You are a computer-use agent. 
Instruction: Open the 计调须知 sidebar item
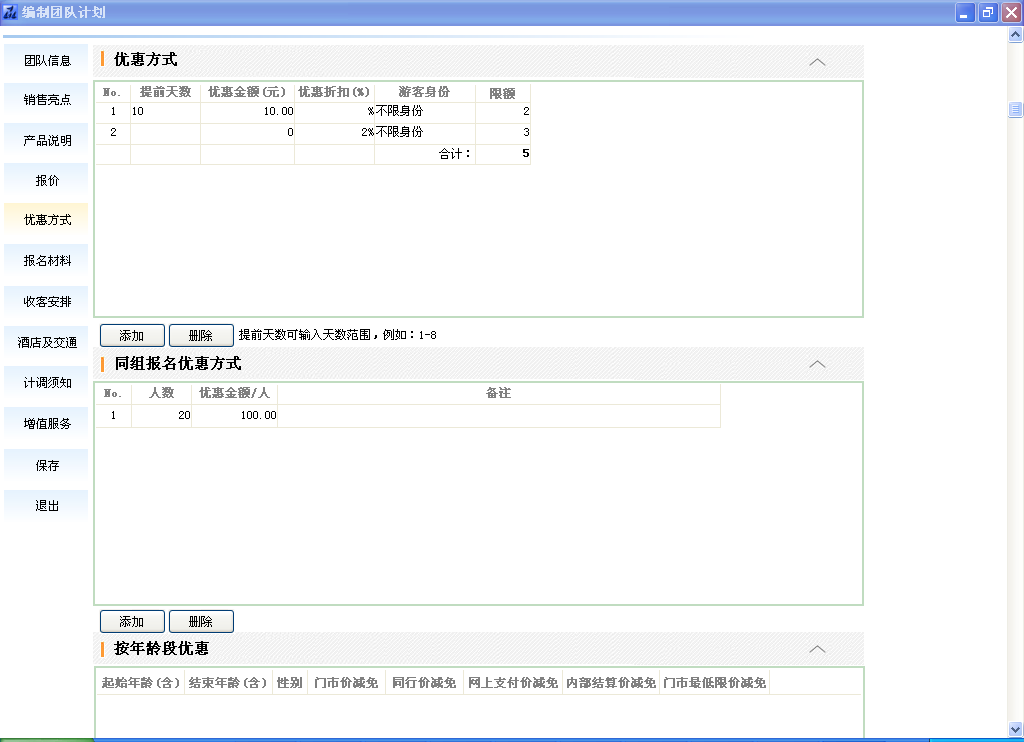click(47, 383)
